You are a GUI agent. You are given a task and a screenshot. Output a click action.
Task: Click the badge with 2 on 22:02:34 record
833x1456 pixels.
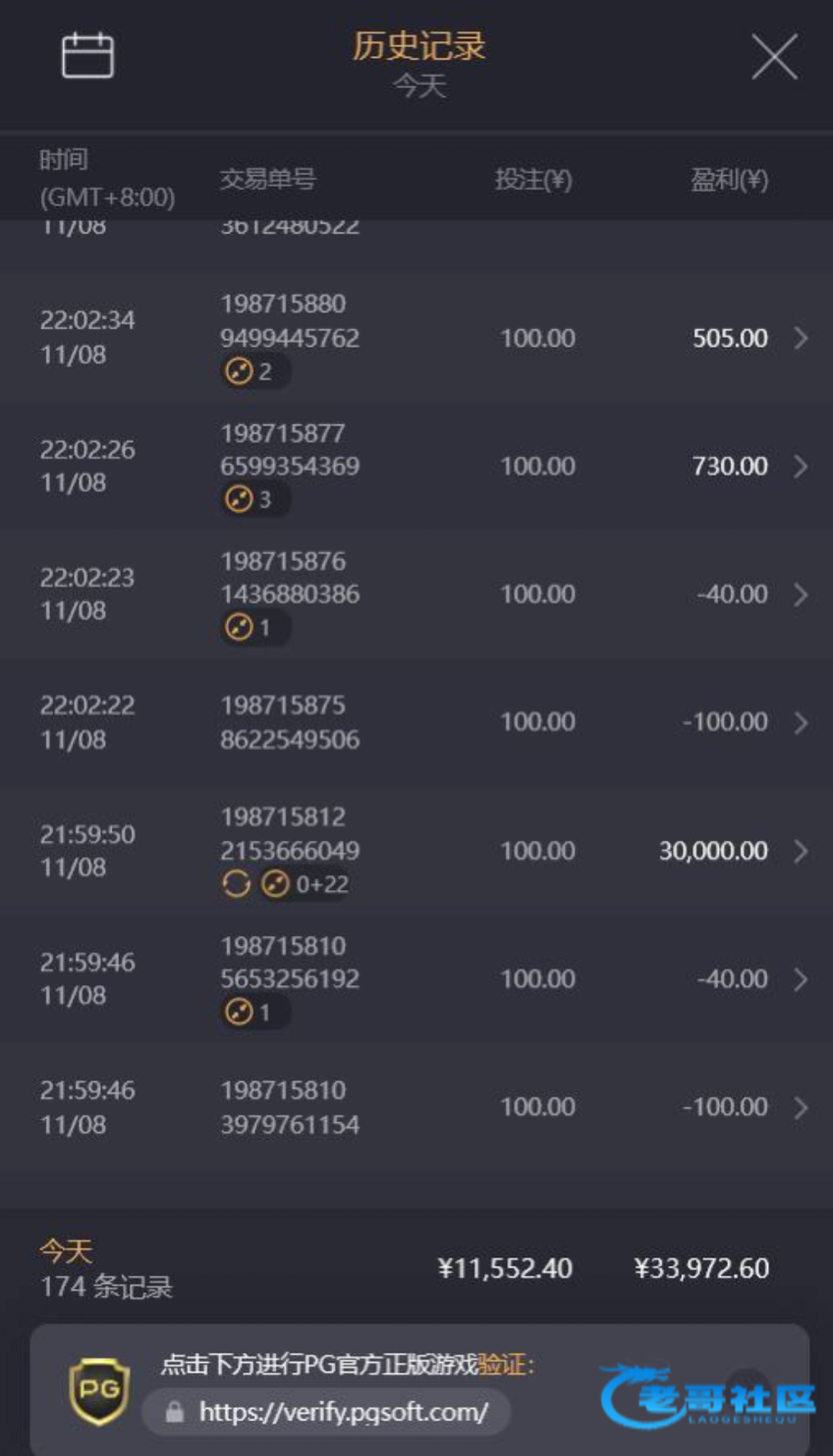tap(250, 371)
